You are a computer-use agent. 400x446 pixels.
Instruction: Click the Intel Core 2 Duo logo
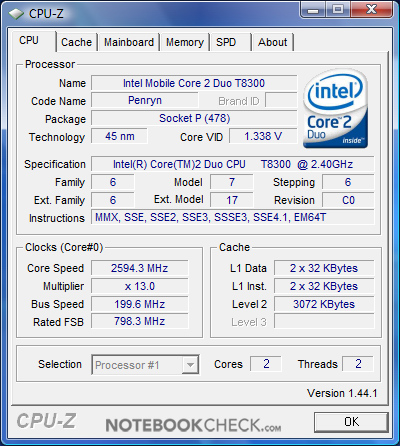(x=335, y=109)
